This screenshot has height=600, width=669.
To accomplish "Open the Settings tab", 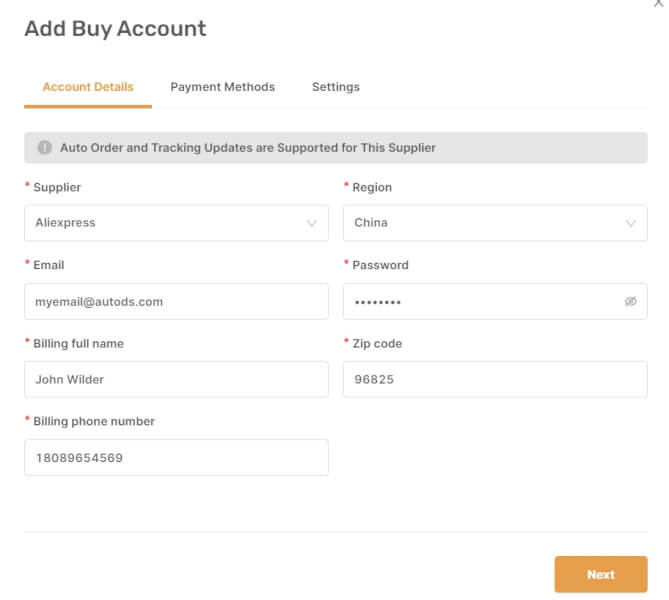I will [x=336, y=87].
